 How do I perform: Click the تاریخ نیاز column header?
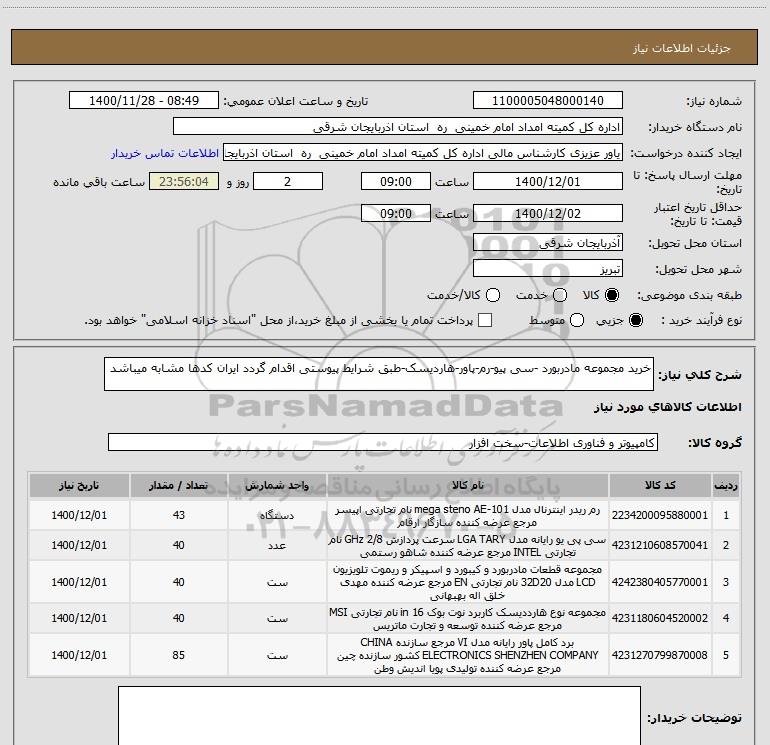79,486
